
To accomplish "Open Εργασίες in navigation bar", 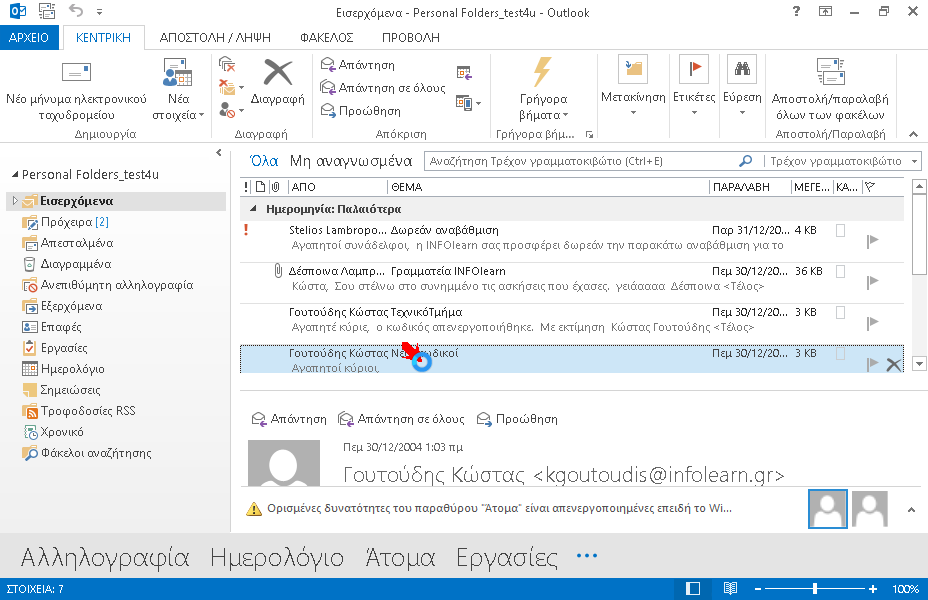I will pos(507,557).
